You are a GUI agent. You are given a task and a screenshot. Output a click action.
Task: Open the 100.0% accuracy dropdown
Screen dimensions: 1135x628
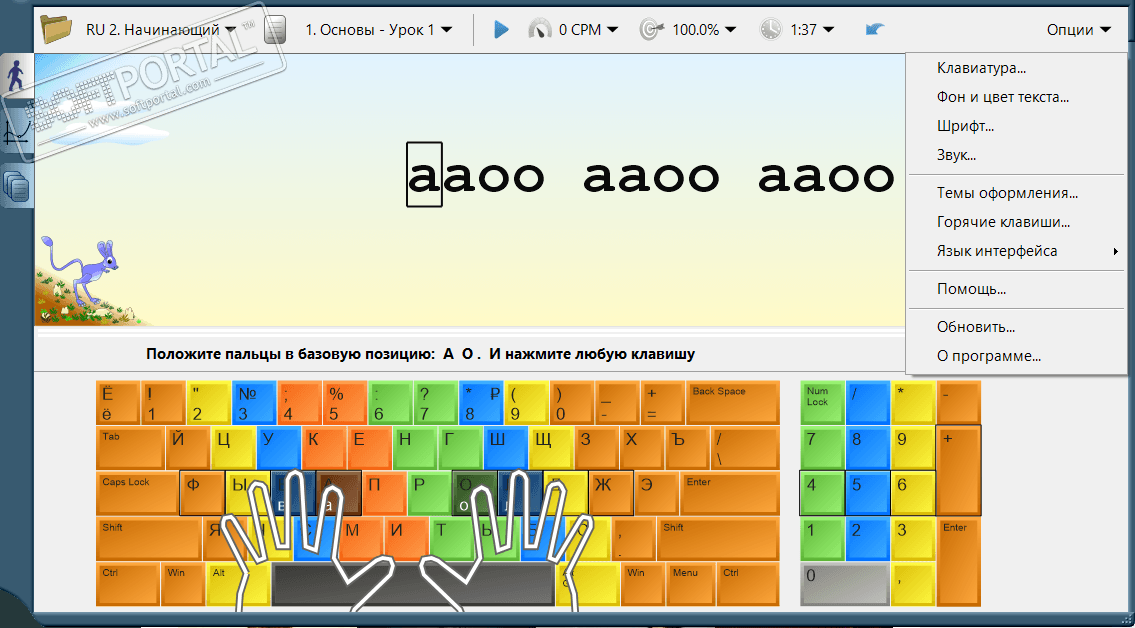(704, 30)
